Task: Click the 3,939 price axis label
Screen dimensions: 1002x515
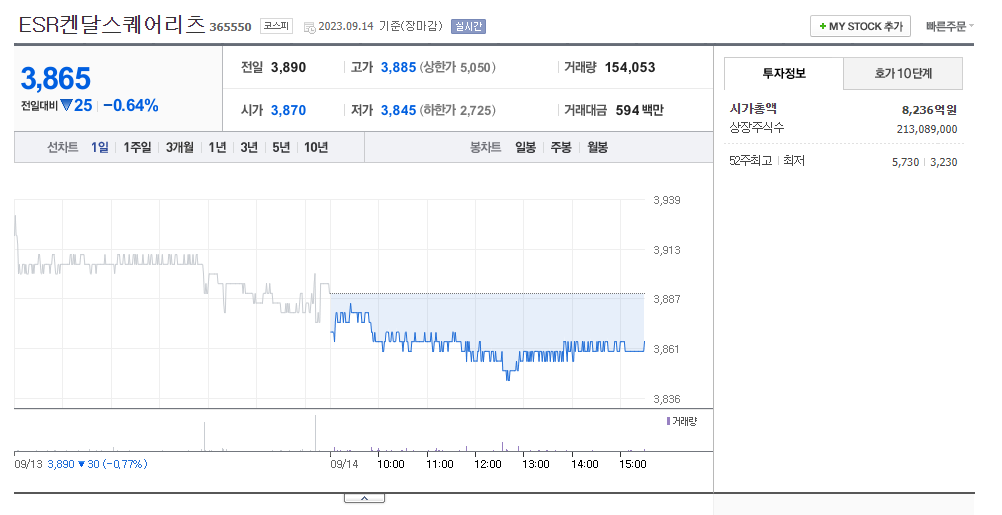Action: coord(667,200)
